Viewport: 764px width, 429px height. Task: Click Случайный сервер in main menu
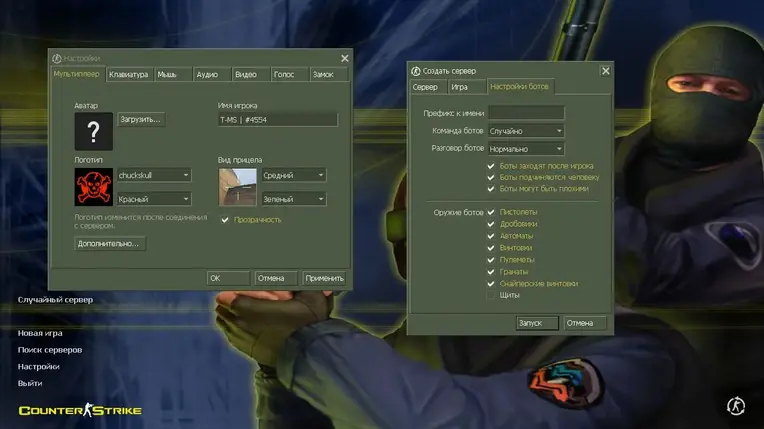[56, 300]
